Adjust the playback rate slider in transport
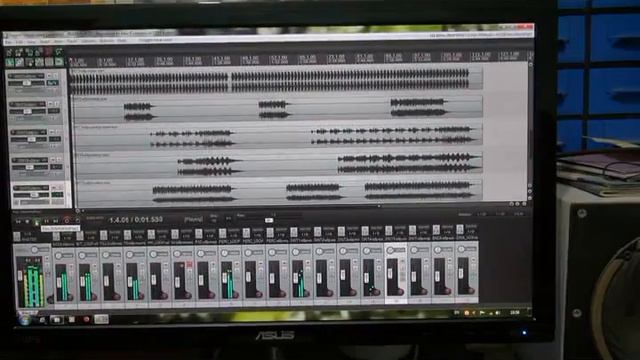Viewport: 640px width, 360px height. click(268, 220)
